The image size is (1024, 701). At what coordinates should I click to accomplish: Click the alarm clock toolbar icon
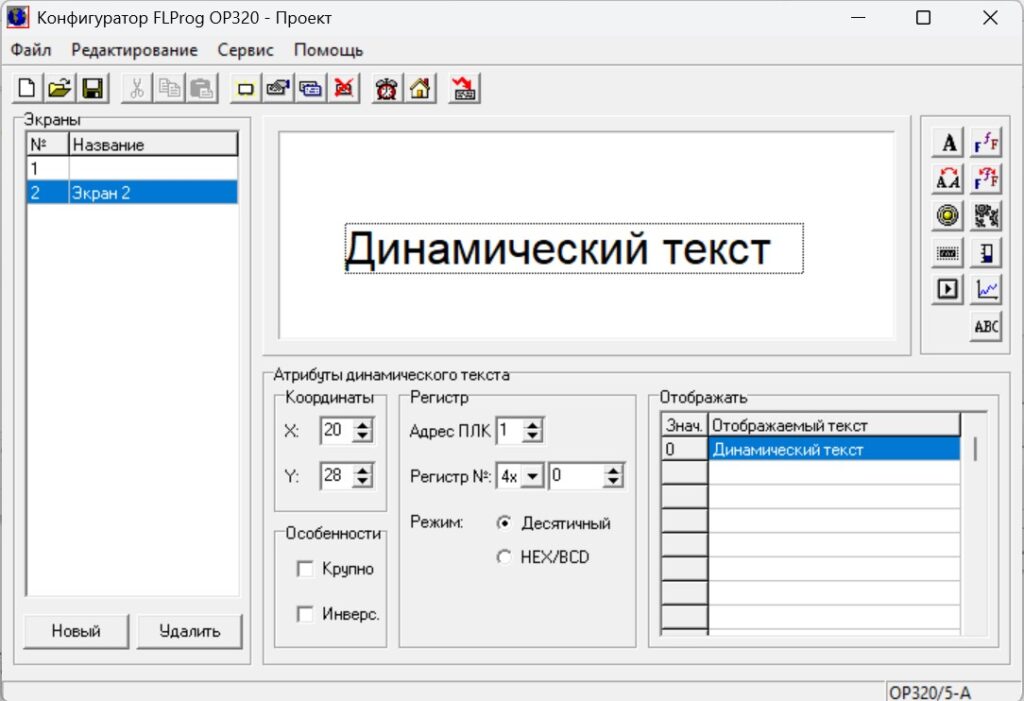[x=386, y=89]
